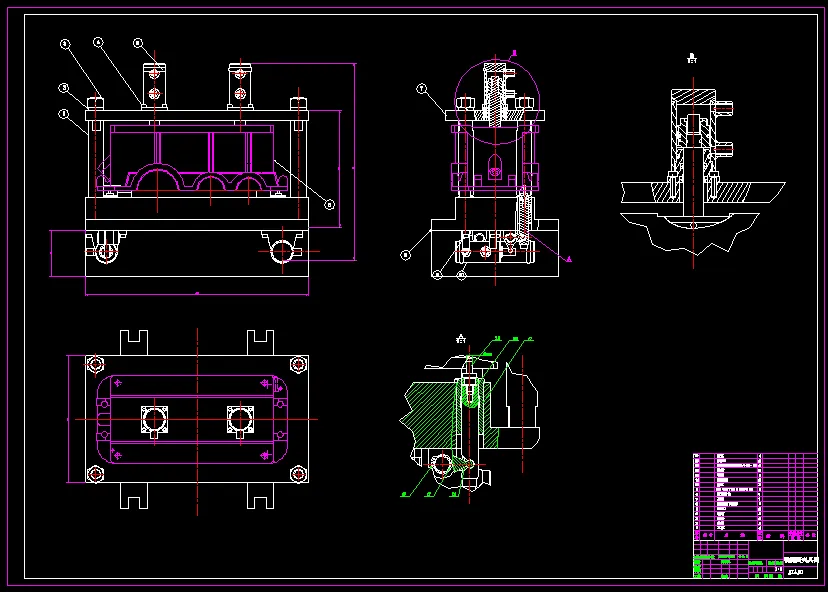Click the drawing title cell in title block

pos(800,560)
